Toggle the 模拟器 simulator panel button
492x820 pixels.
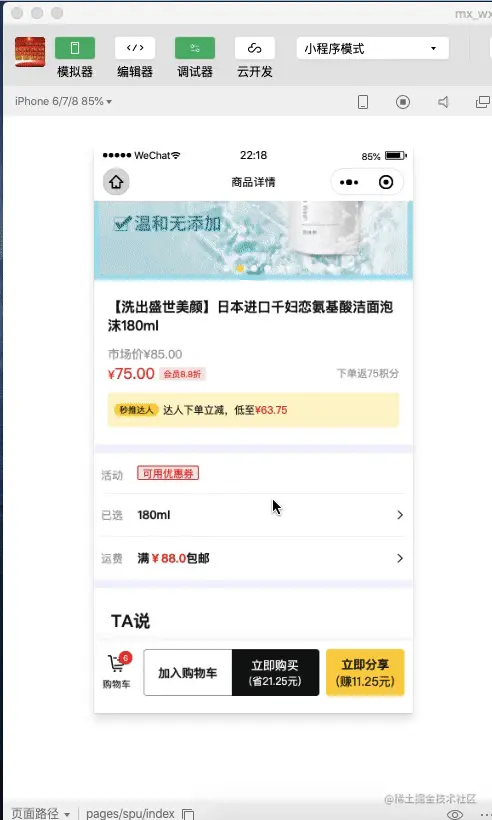[75, 48]
